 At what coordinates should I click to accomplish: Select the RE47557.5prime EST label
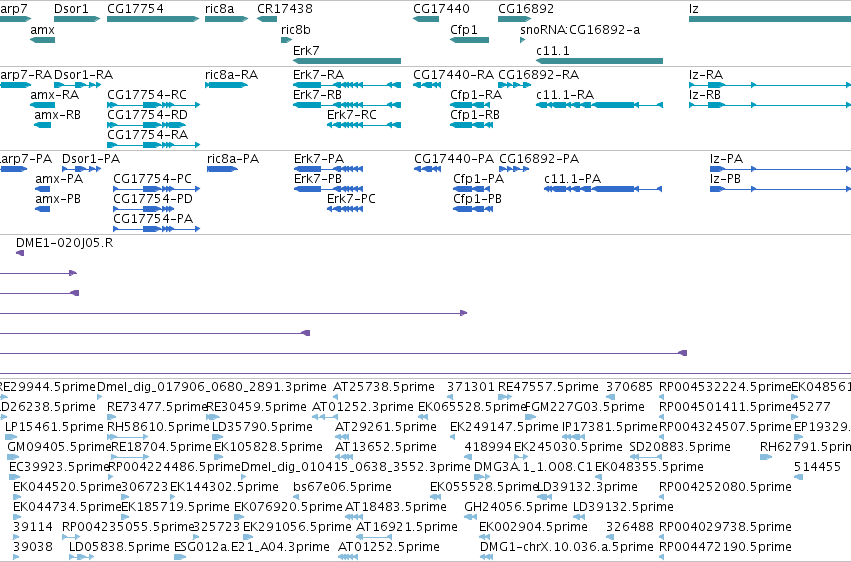coord(548,387)
